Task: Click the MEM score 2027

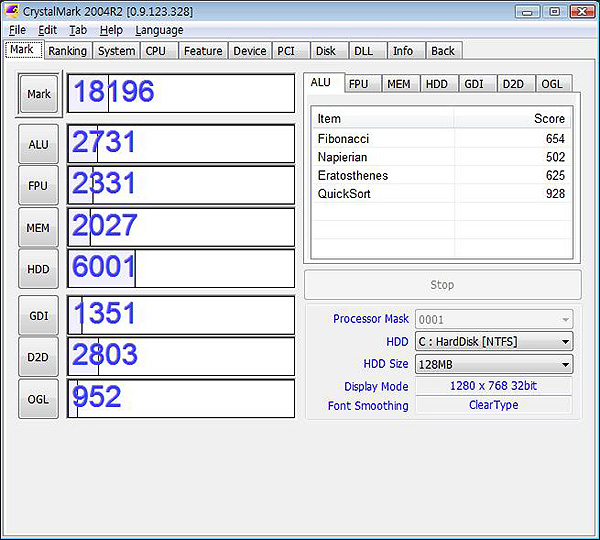Action: [x=104, y=225]
